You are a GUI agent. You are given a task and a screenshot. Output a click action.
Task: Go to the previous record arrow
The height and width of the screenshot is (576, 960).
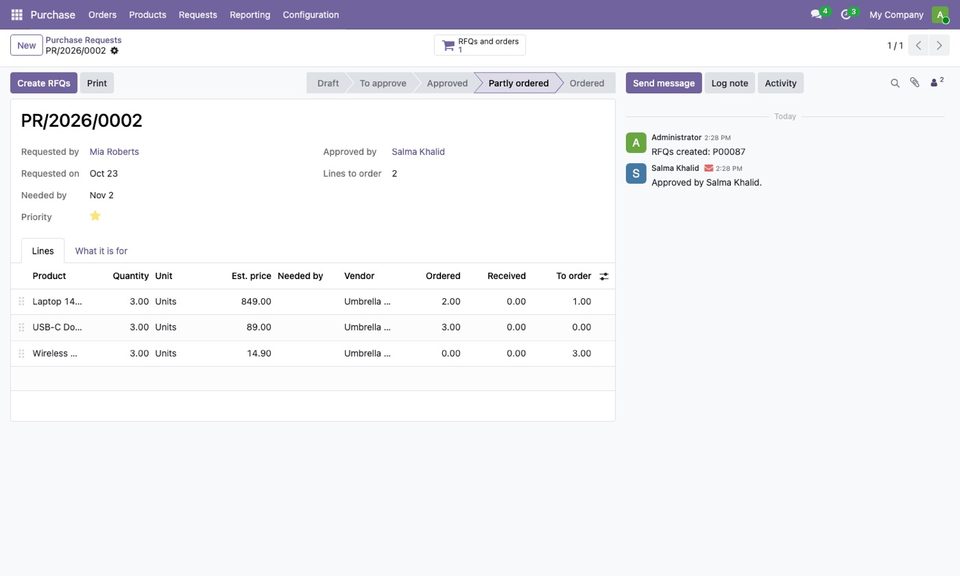click(x=918, y=45)
